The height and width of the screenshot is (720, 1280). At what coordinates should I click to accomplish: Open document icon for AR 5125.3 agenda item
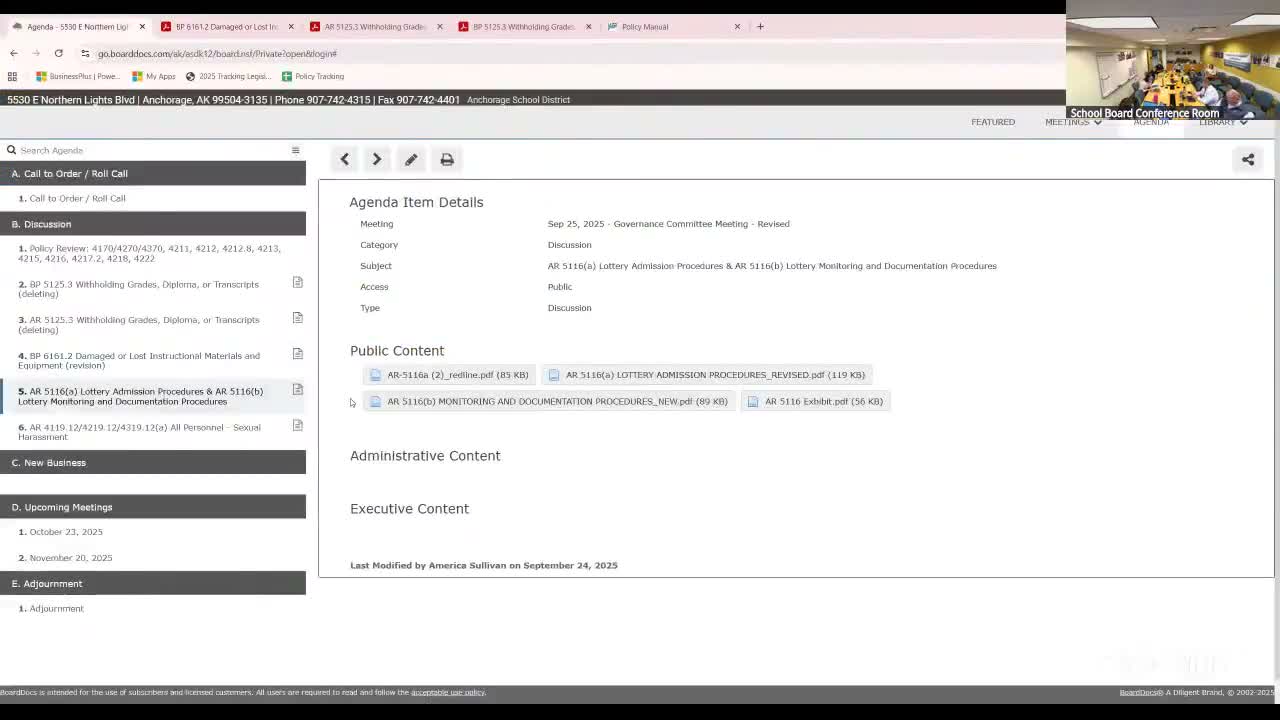click(x=297, y=318)
